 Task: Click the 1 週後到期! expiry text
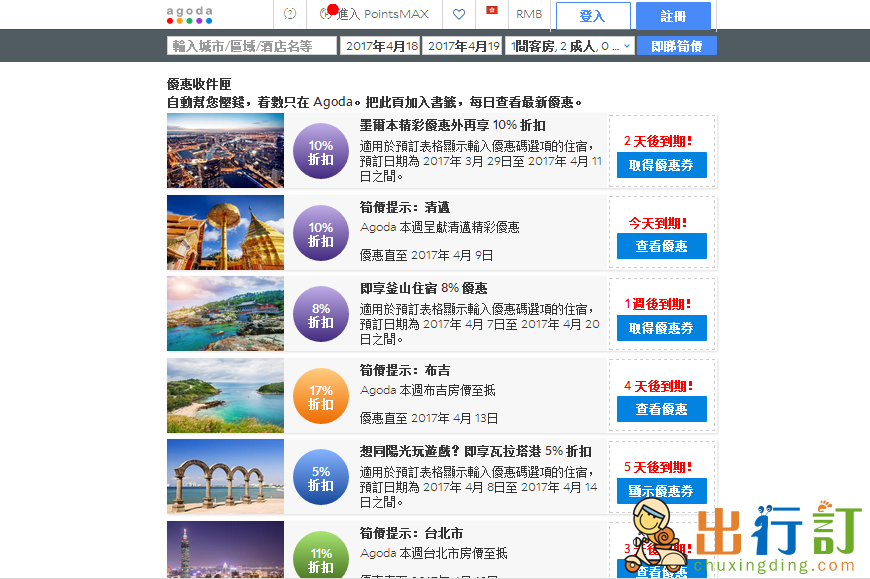coord(658,304)
